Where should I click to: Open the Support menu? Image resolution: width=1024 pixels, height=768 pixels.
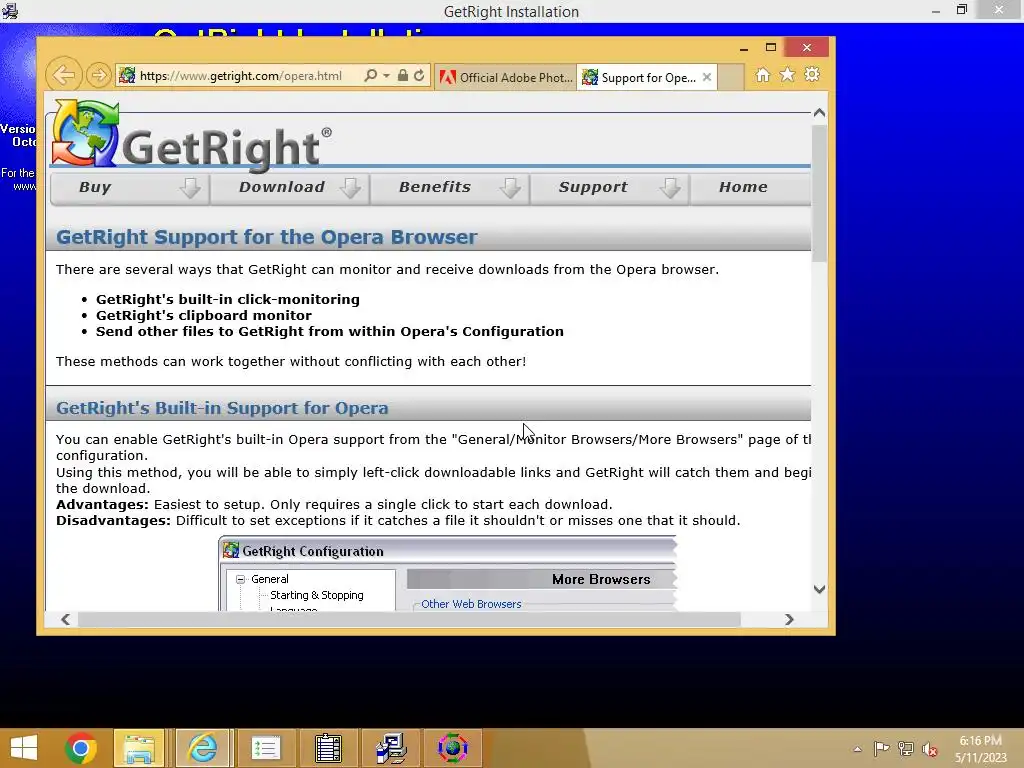[x=592, y=187]
